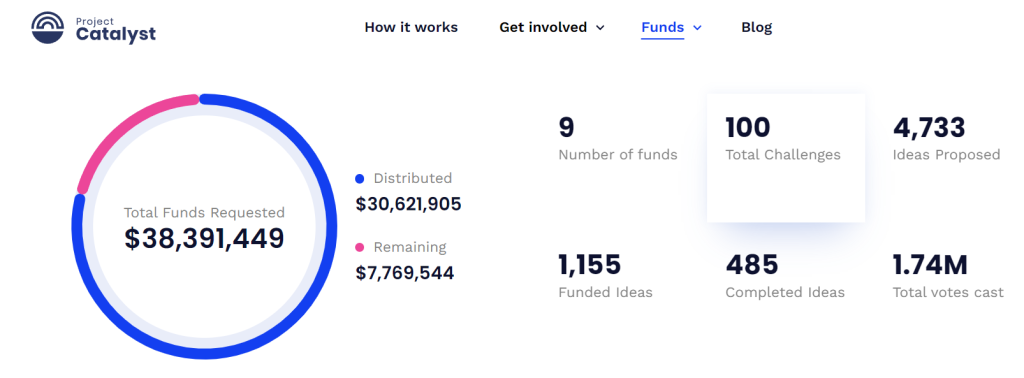Open the Blog menu item
Image resolution: width=1024 pixels, height=378 pixels.
[756, 27]
